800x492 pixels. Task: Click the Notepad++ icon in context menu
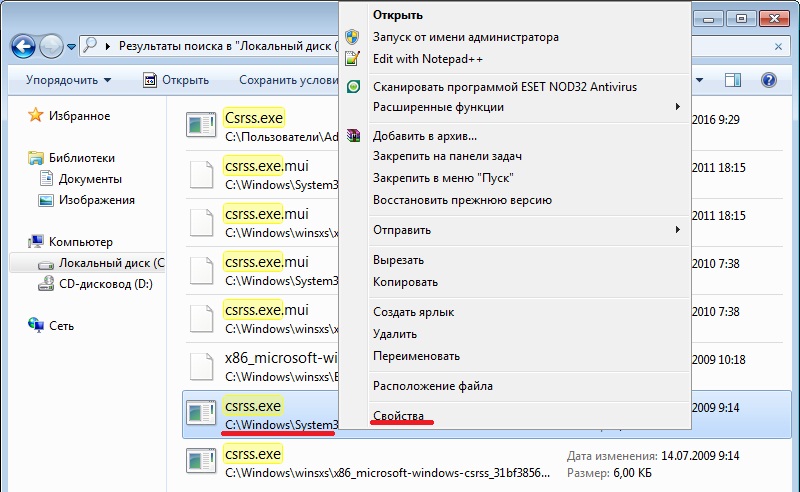(x=353, y=58)
